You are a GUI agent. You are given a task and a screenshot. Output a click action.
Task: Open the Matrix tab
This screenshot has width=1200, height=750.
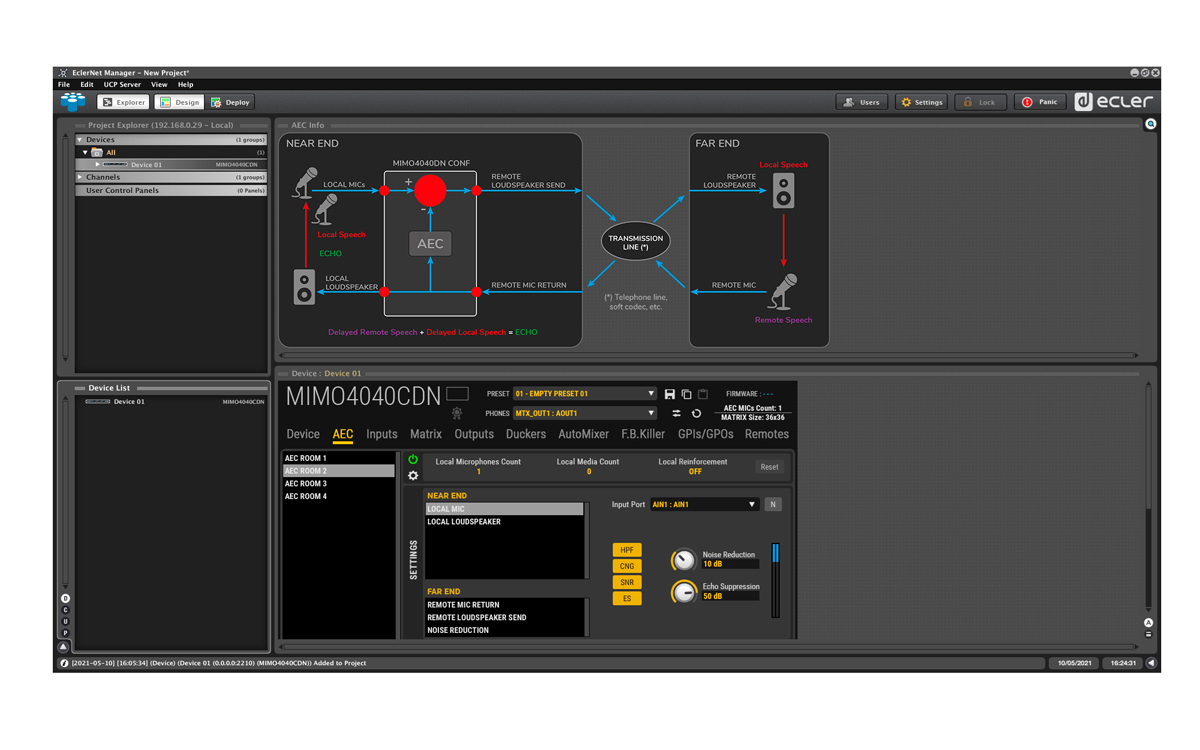coord(426,434)
